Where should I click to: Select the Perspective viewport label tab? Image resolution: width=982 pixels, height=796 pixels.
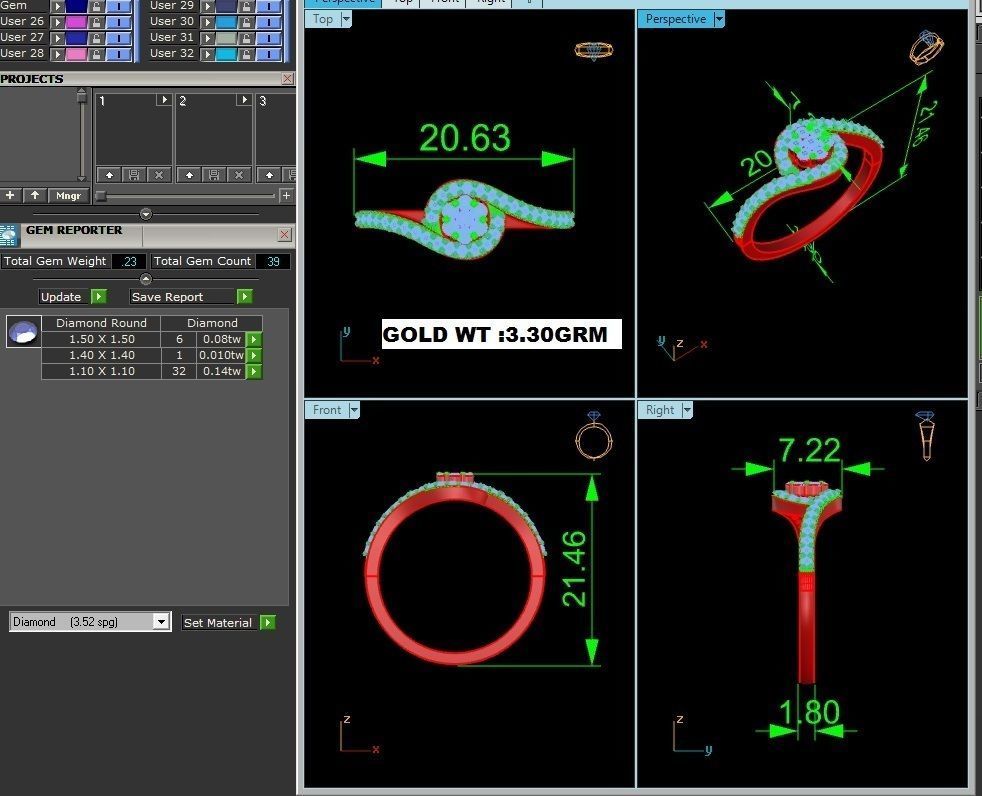[x=676, y=19]
